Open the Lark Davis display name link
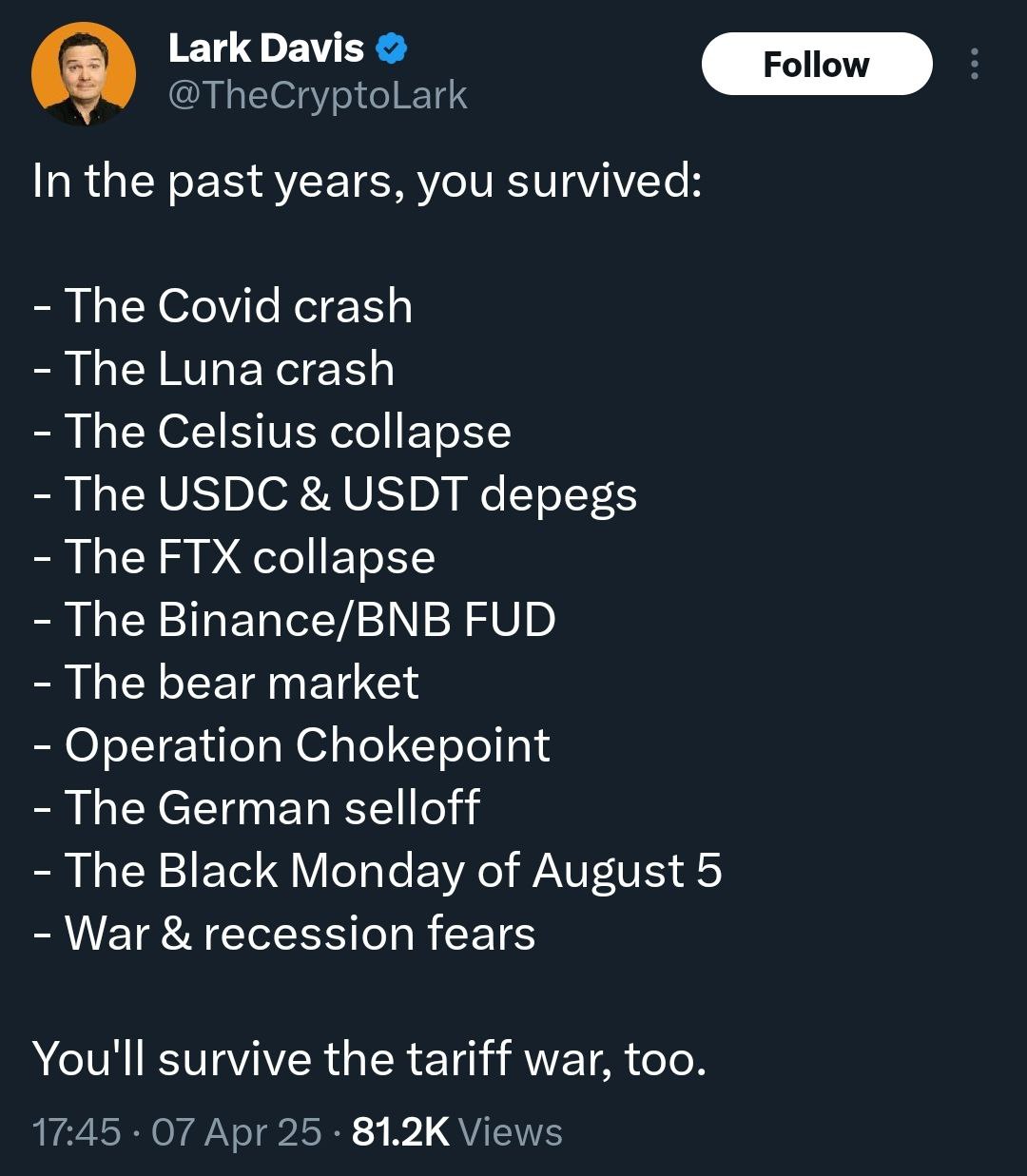The height and width of the screenshot is (1176, 1027). point(265,48)
